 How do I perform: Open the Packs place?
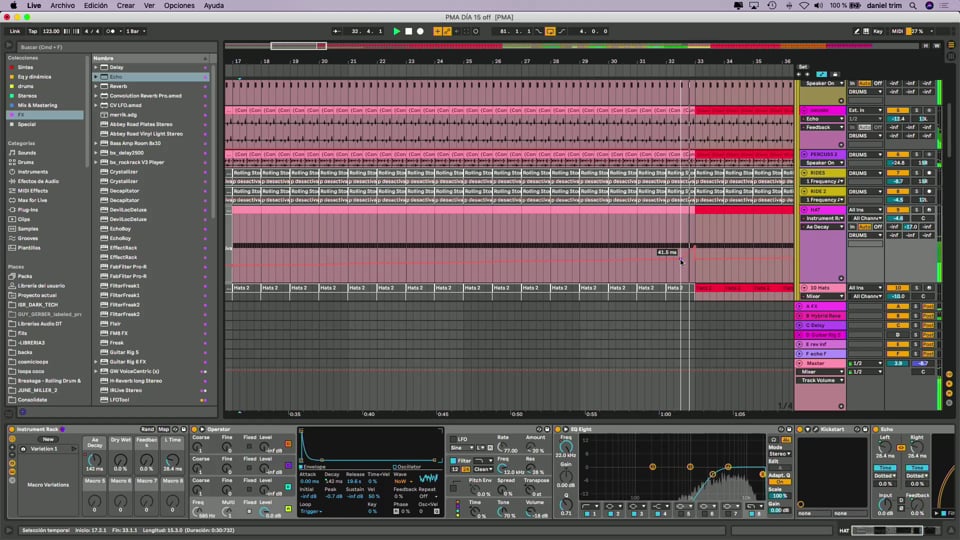point(24,276)
